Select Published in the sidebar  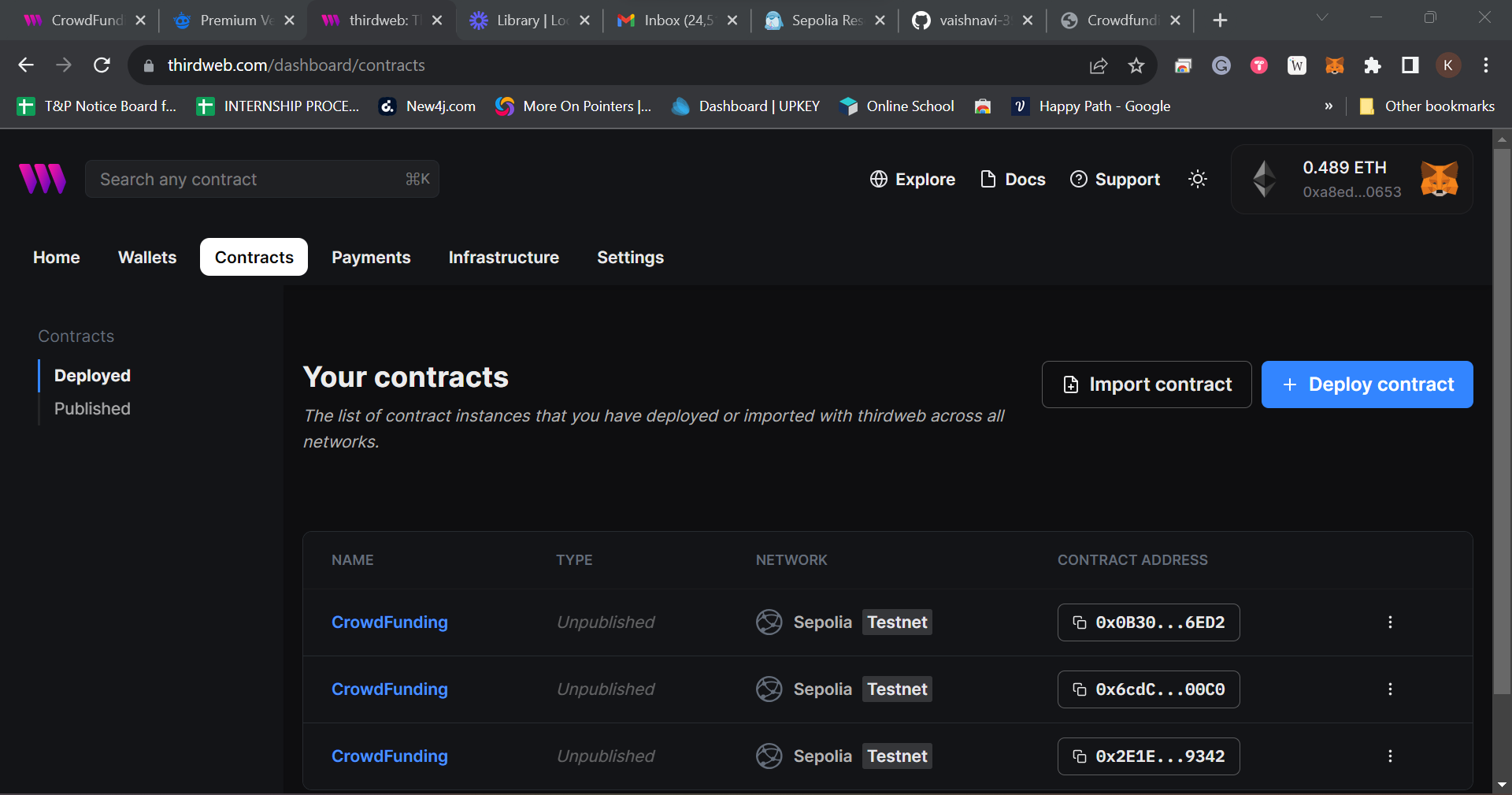pyautogui.click(x=92, y=409)
